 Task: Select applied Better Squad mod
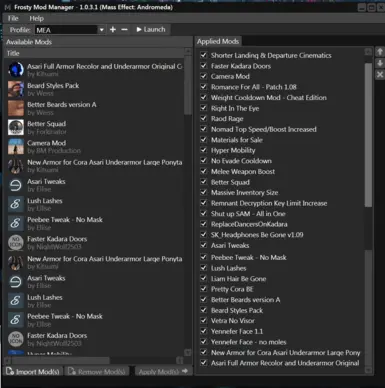tap(230, 182)
